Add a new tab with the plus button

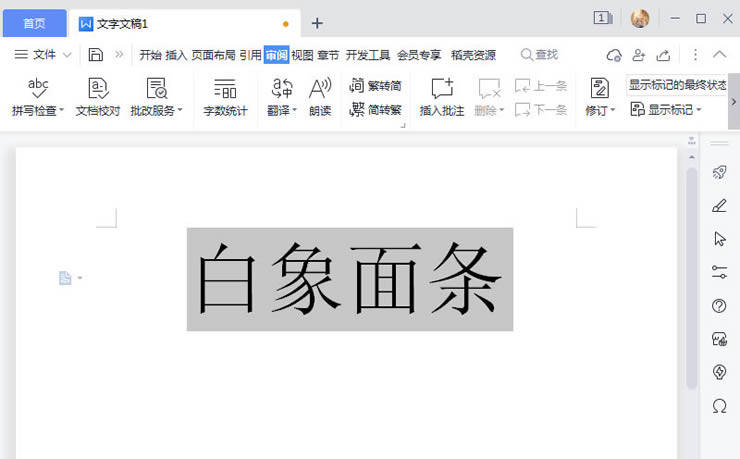click(x=317, y=23)
